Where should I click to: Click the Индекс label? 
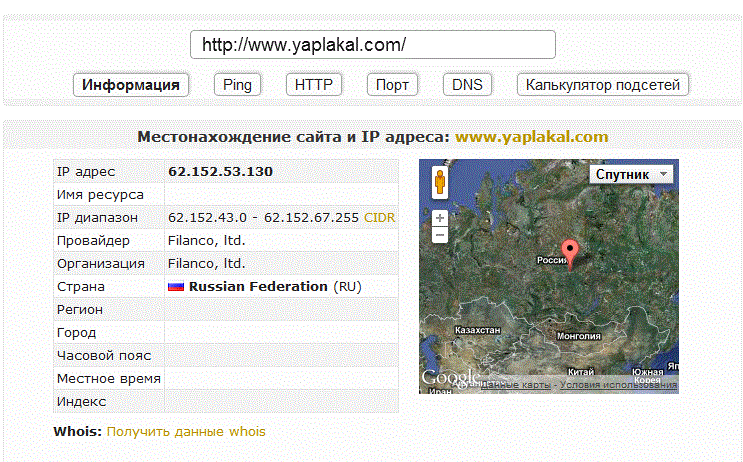(x=82, y=401)
